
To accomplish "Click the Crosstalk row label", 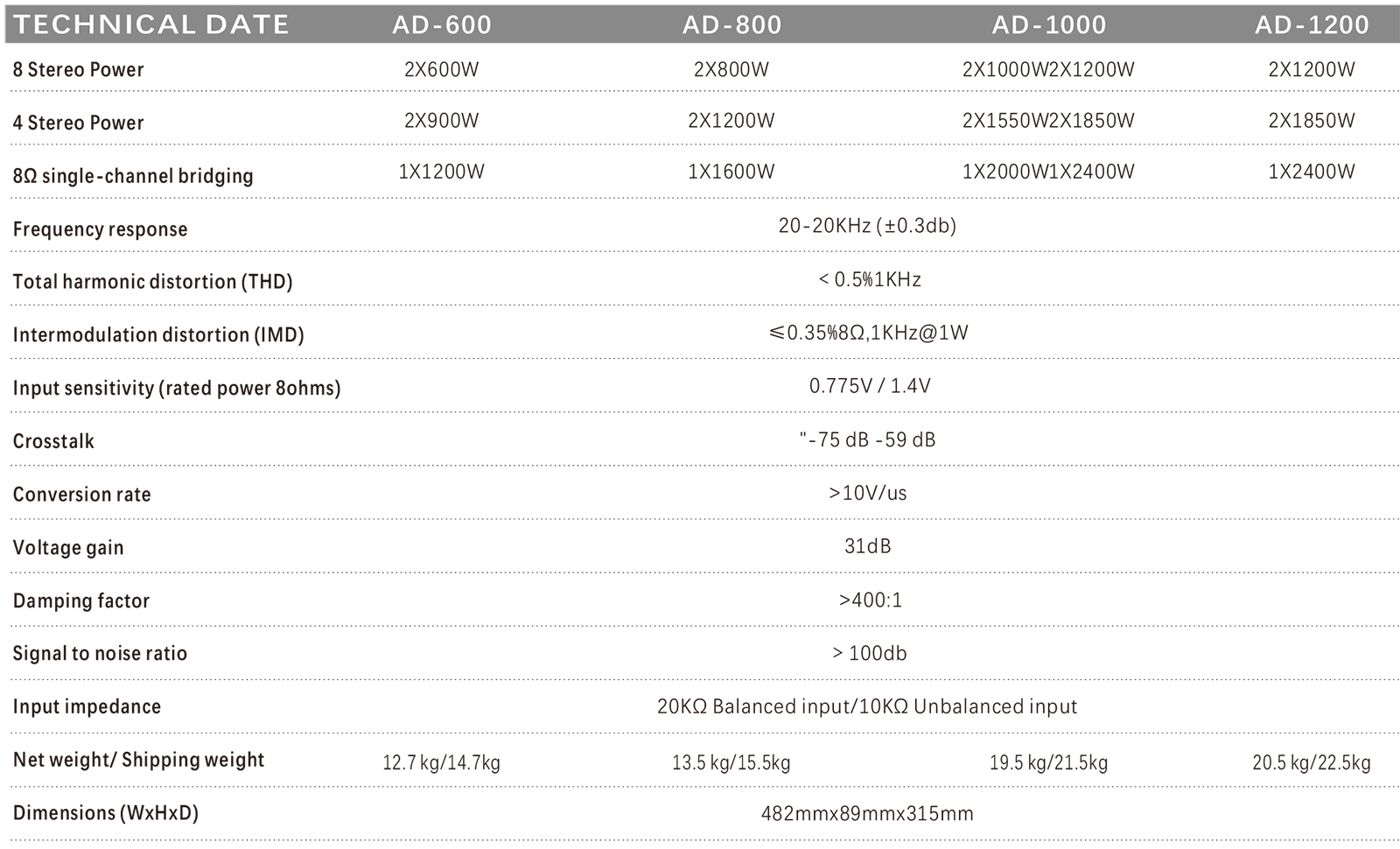I will pyautogui.click(x=53, y=441).
